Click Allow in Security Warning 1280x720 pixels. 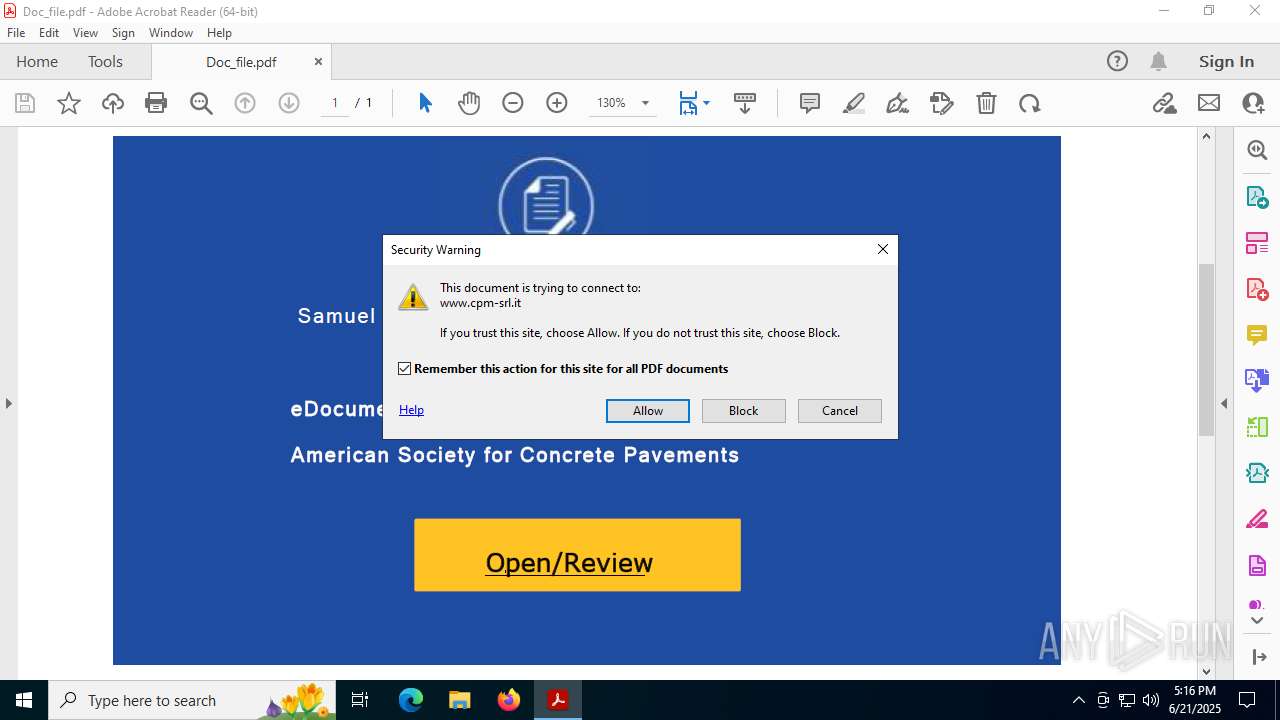tap(648, 411)
